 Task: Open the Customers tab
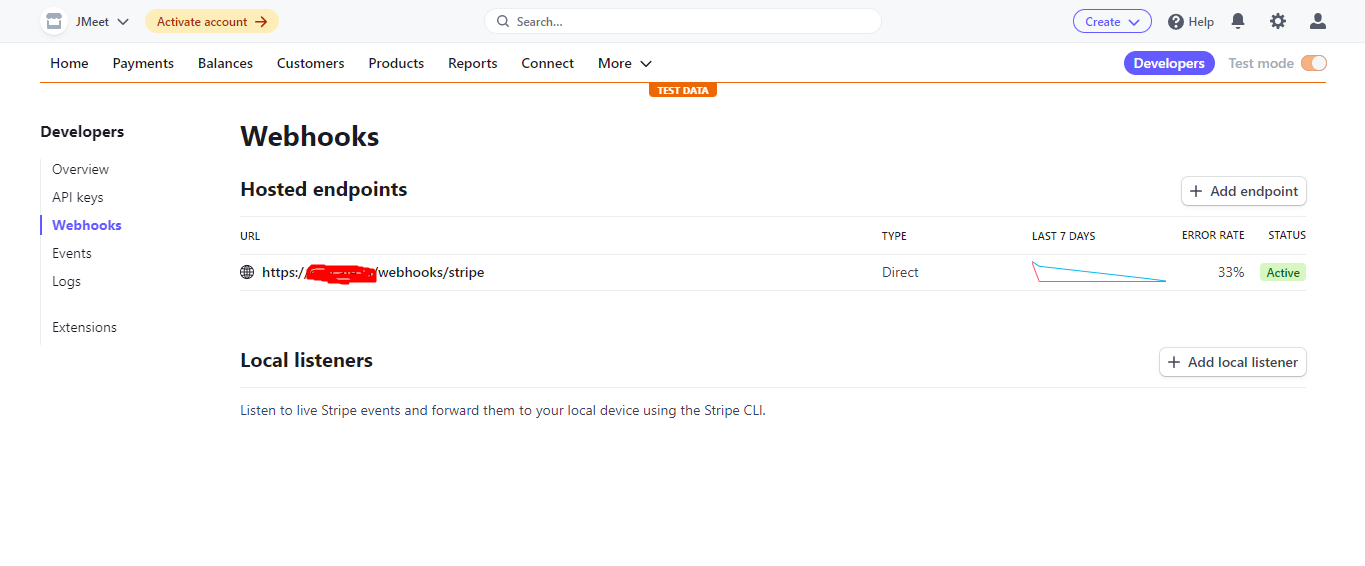[310, 63]
